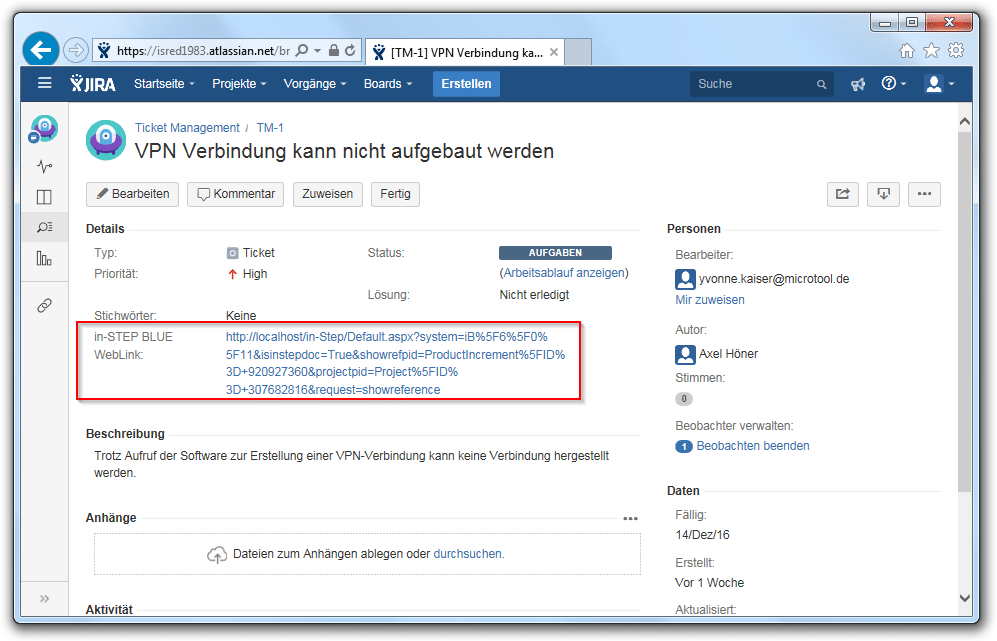This screenshot has height=641, width=997.
Task: Open the sidebar activity pulse icon
Action: click(x=44, y=166)
